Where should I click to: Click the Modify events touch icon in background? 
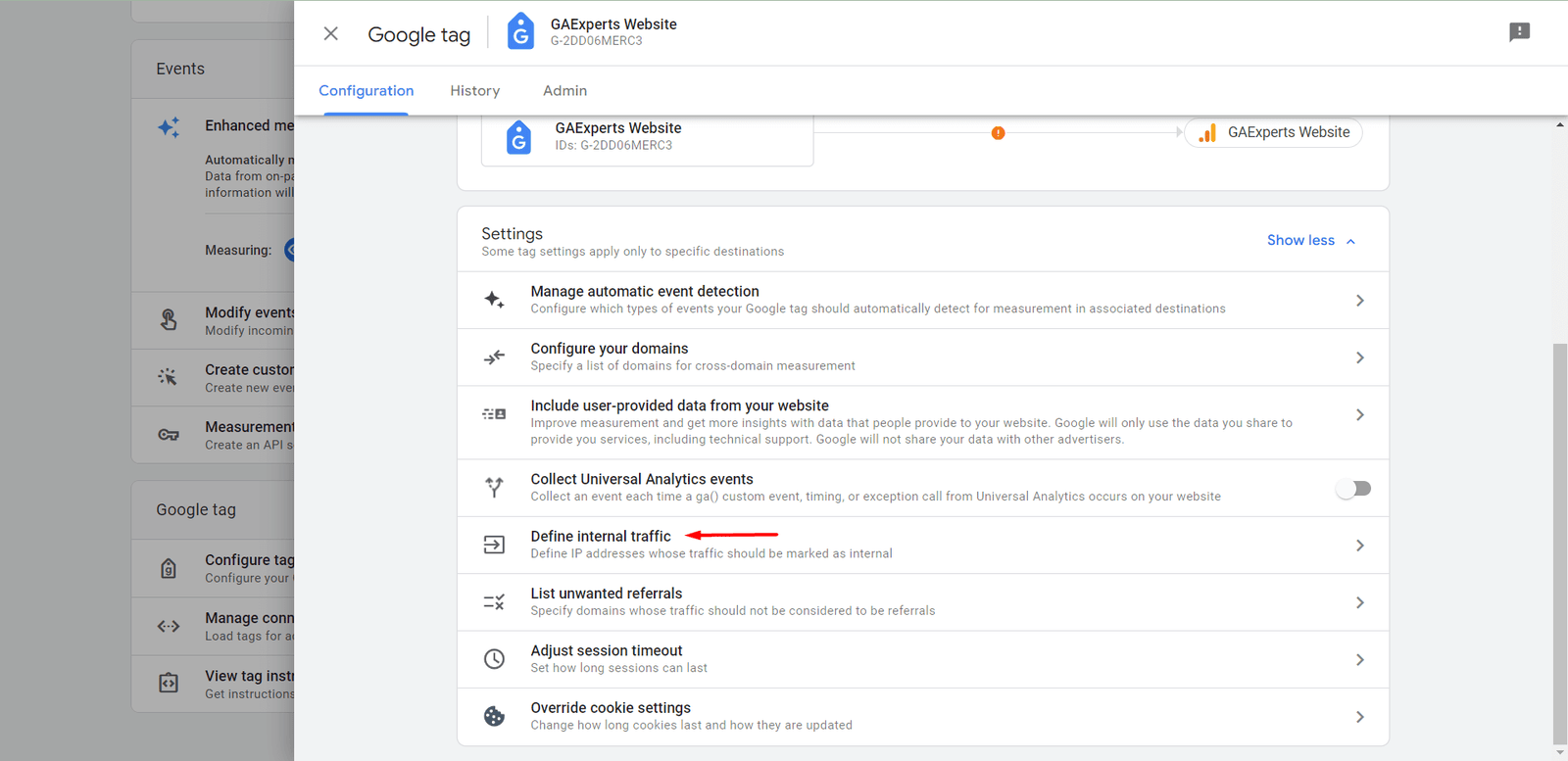click(x=169, y=319)
